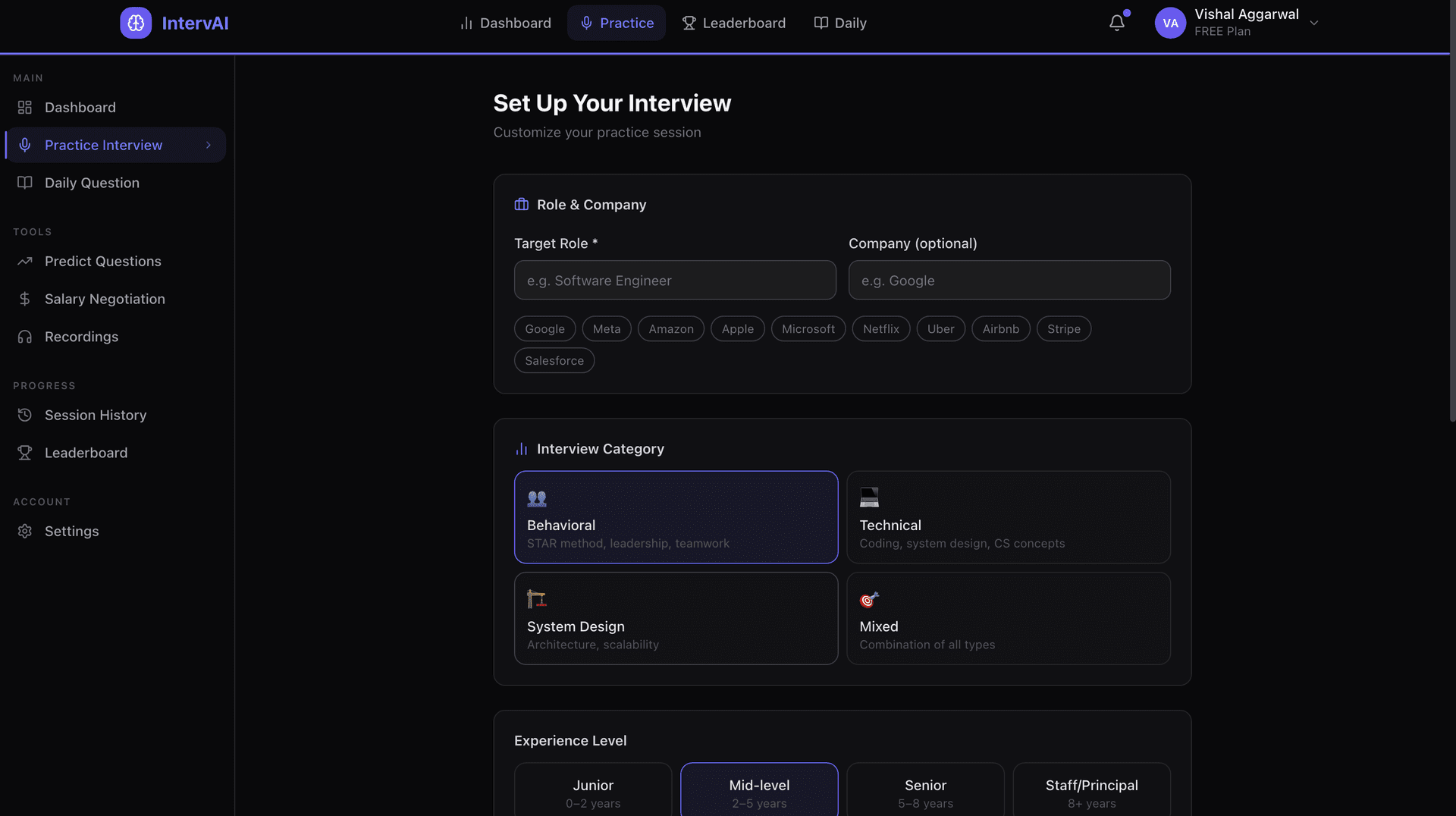Open the Dashboard tab in top navigation
Image resolution: width=1456 pixels, height=816 pixels.
click(506, 23)
